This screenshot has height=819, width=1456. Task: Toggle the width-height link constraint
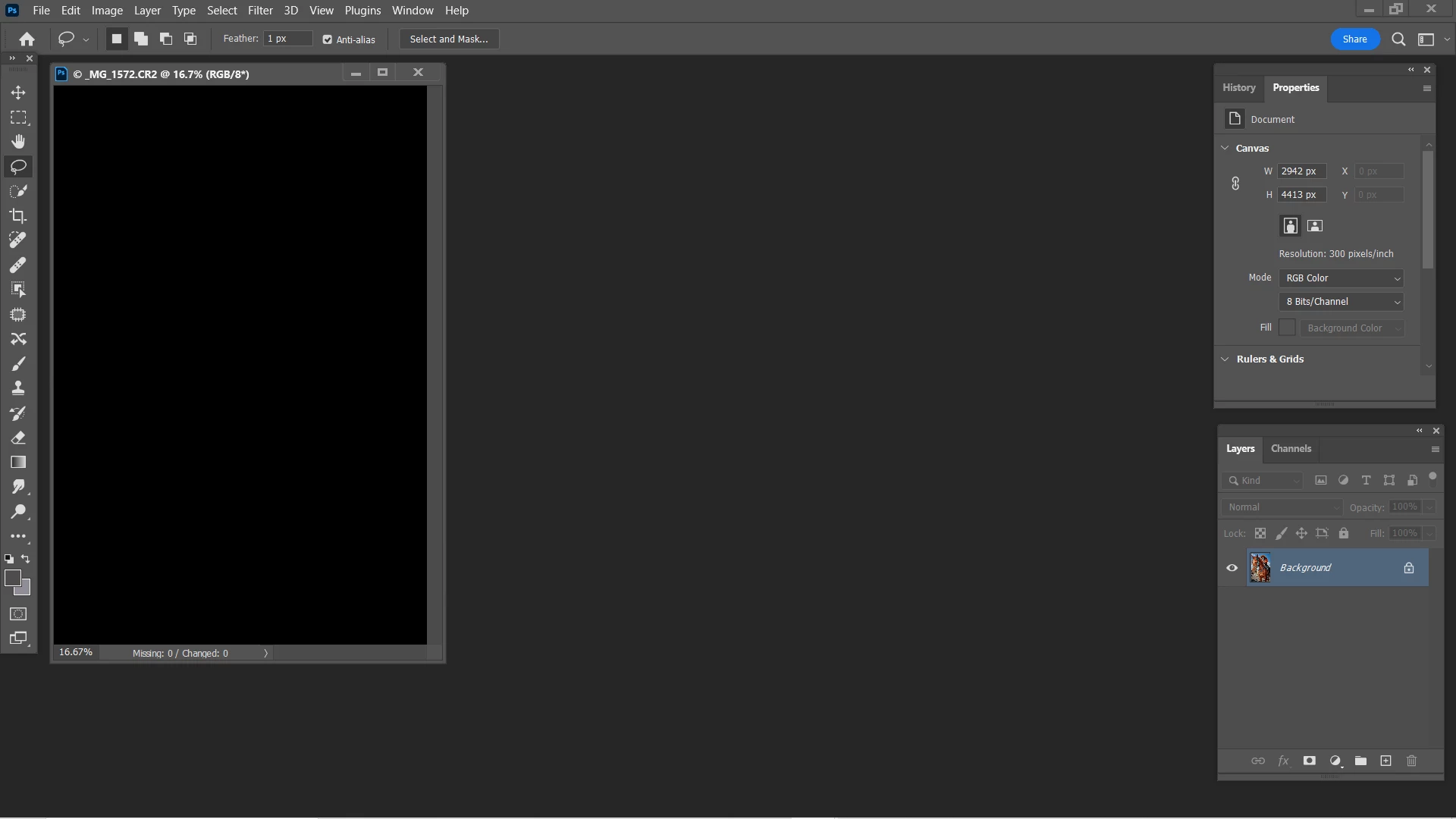[1235, 184]
